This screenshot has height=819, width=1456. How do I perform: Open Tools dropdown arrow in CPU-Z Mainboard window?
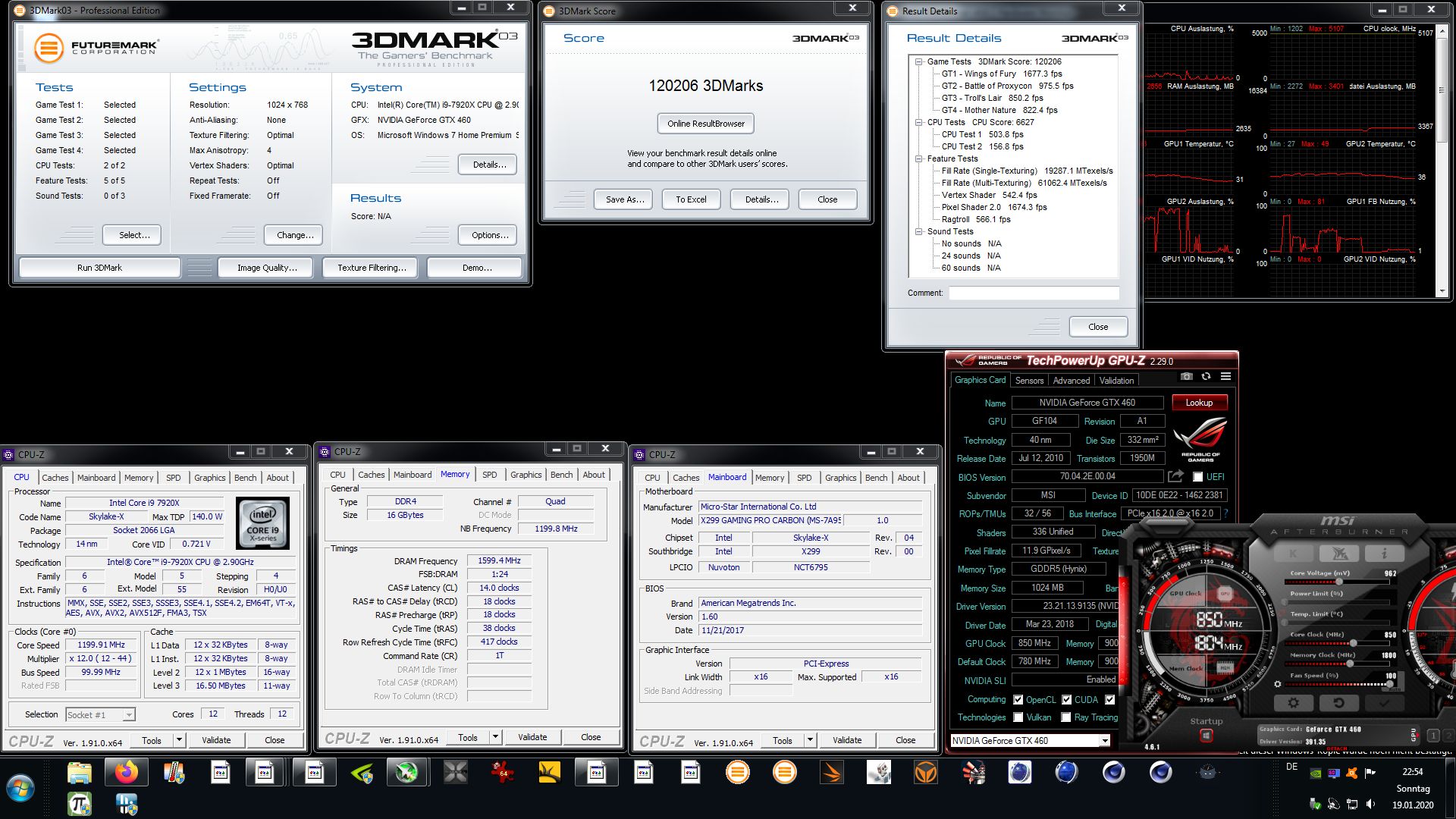click(810, 740)
